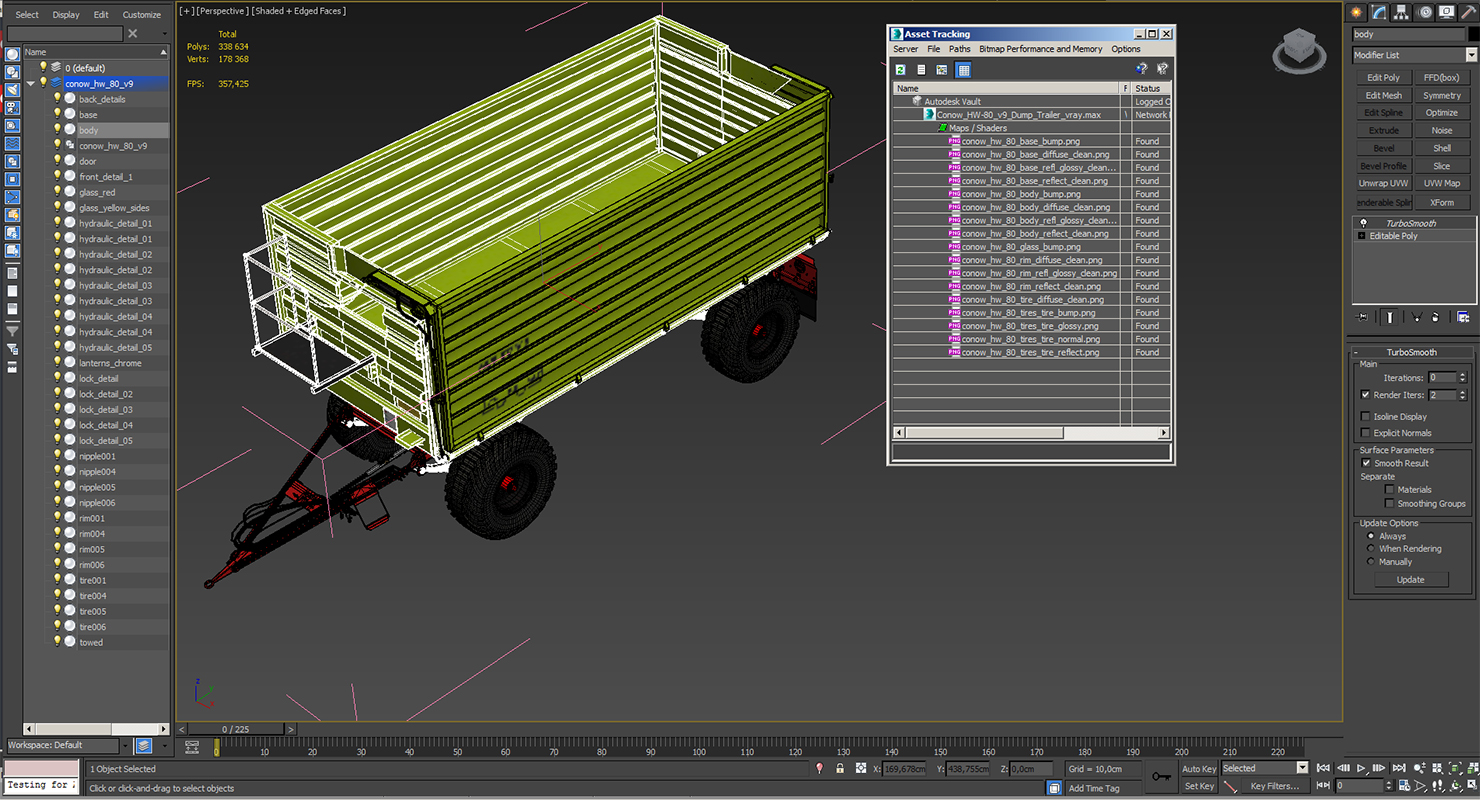This screenshot has width=1480, height=800.
Task: Select the Manually update radio button
Action: (1371, 562)
